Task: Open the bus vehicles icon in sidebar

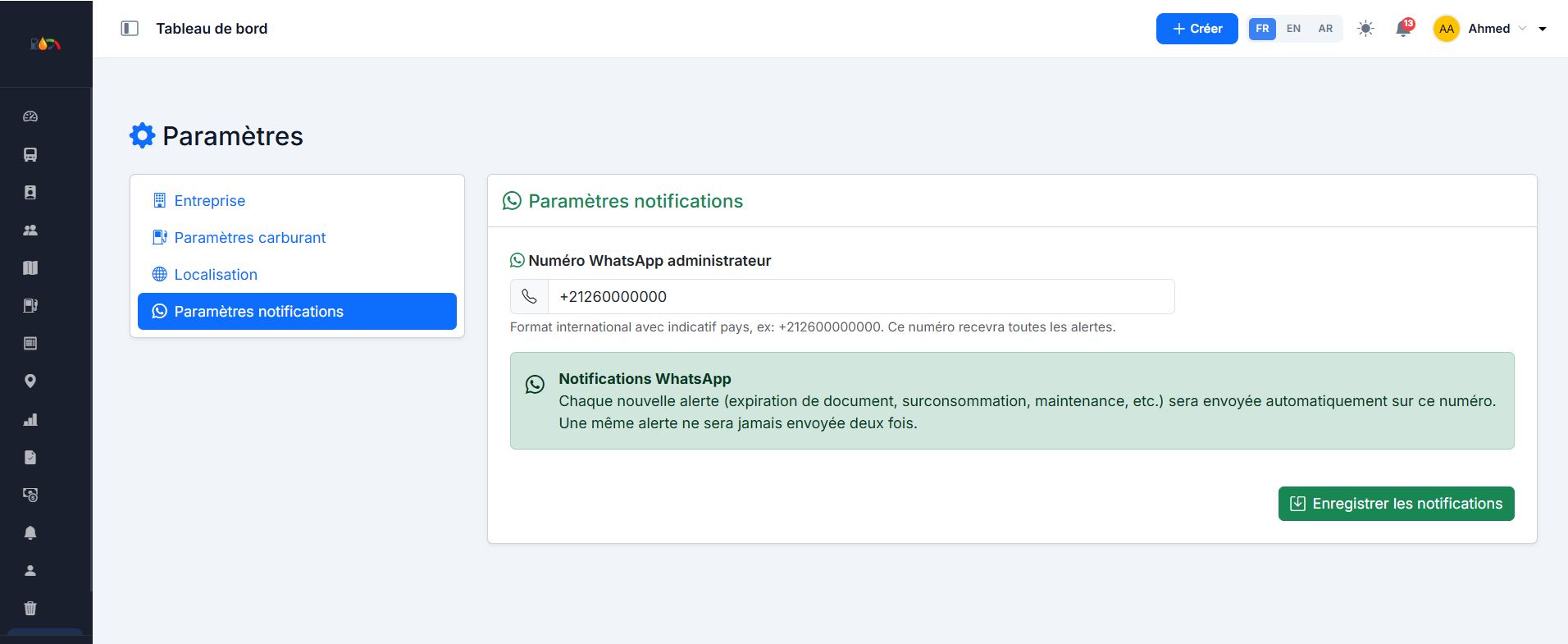Action: 30,154
